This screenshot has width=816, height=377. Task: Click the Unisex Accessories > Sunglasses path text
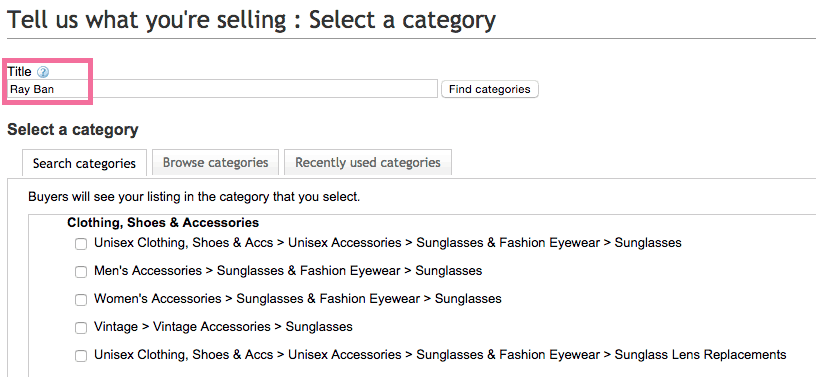(x=388, y=243)
